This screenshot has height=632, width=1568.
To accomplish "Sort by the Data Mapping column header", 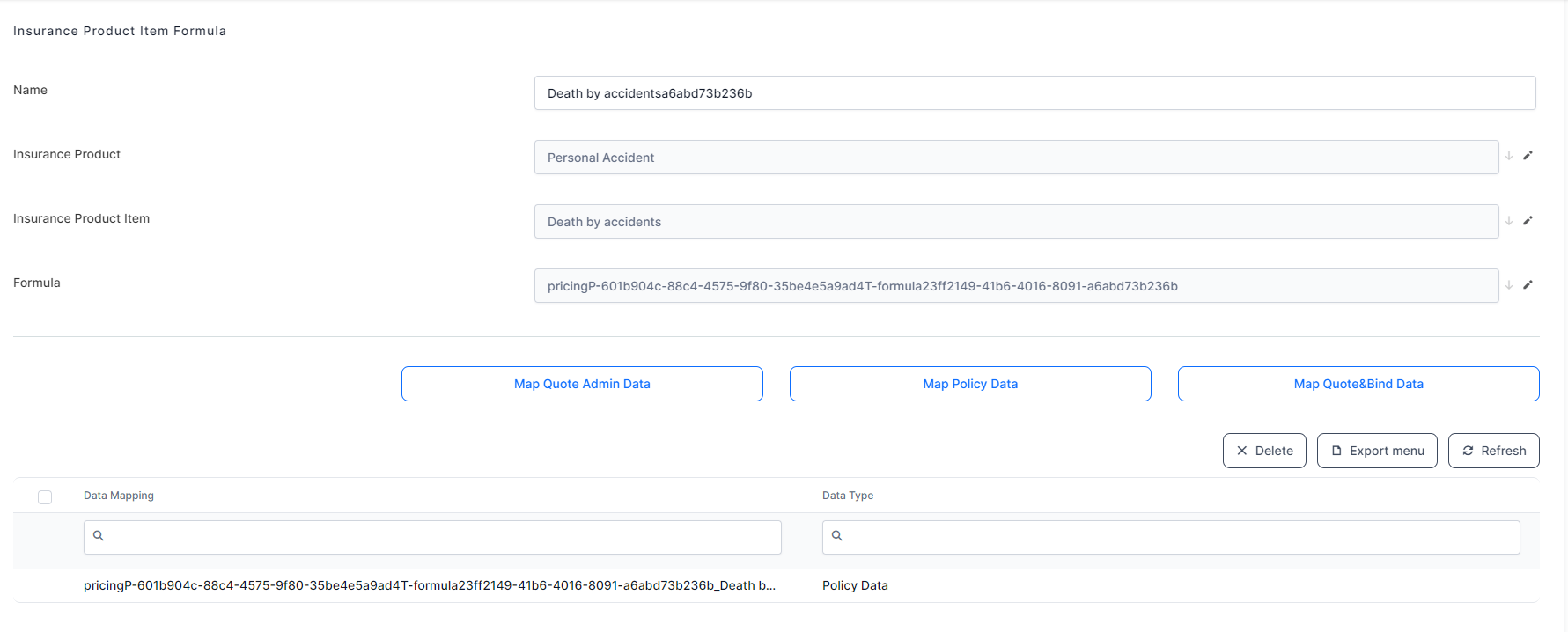I will coord(119,496).
